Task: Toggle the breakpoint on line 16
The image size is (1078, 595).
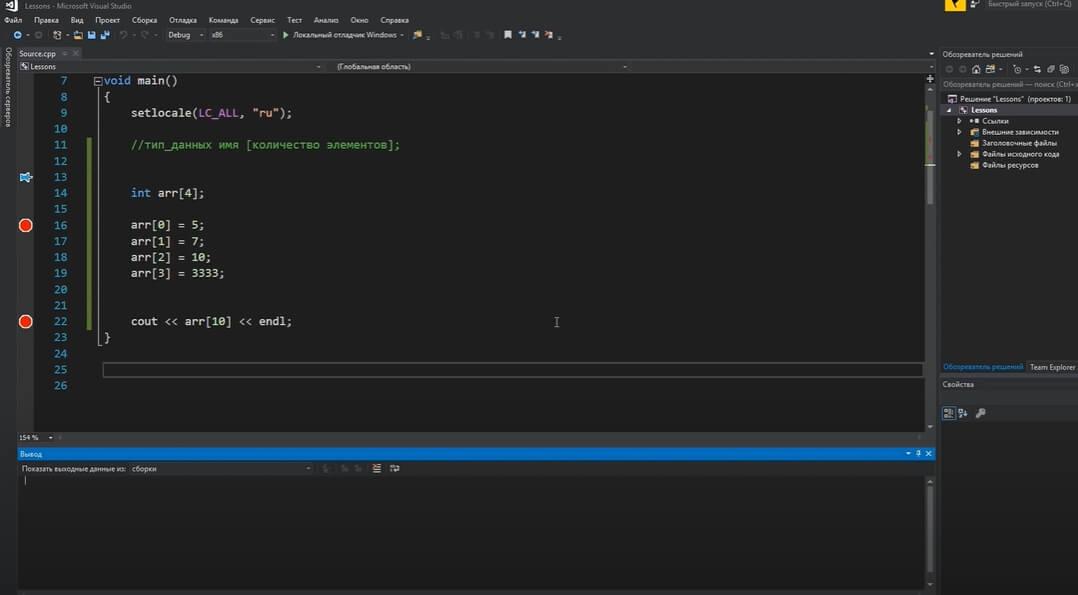Action: tap(25, 226)
